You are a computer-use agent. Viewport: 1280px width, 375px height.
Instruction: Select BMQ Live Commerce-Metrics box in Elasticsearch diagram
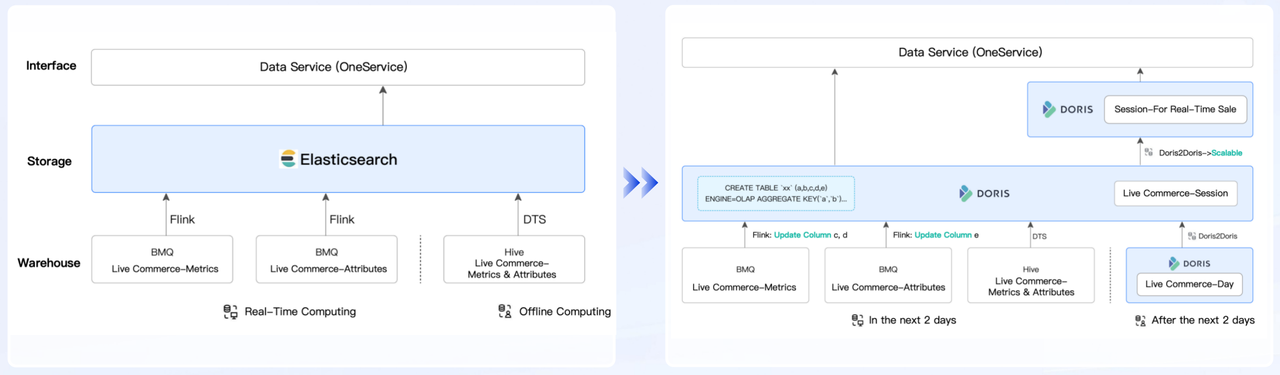(x=162, y=260)
